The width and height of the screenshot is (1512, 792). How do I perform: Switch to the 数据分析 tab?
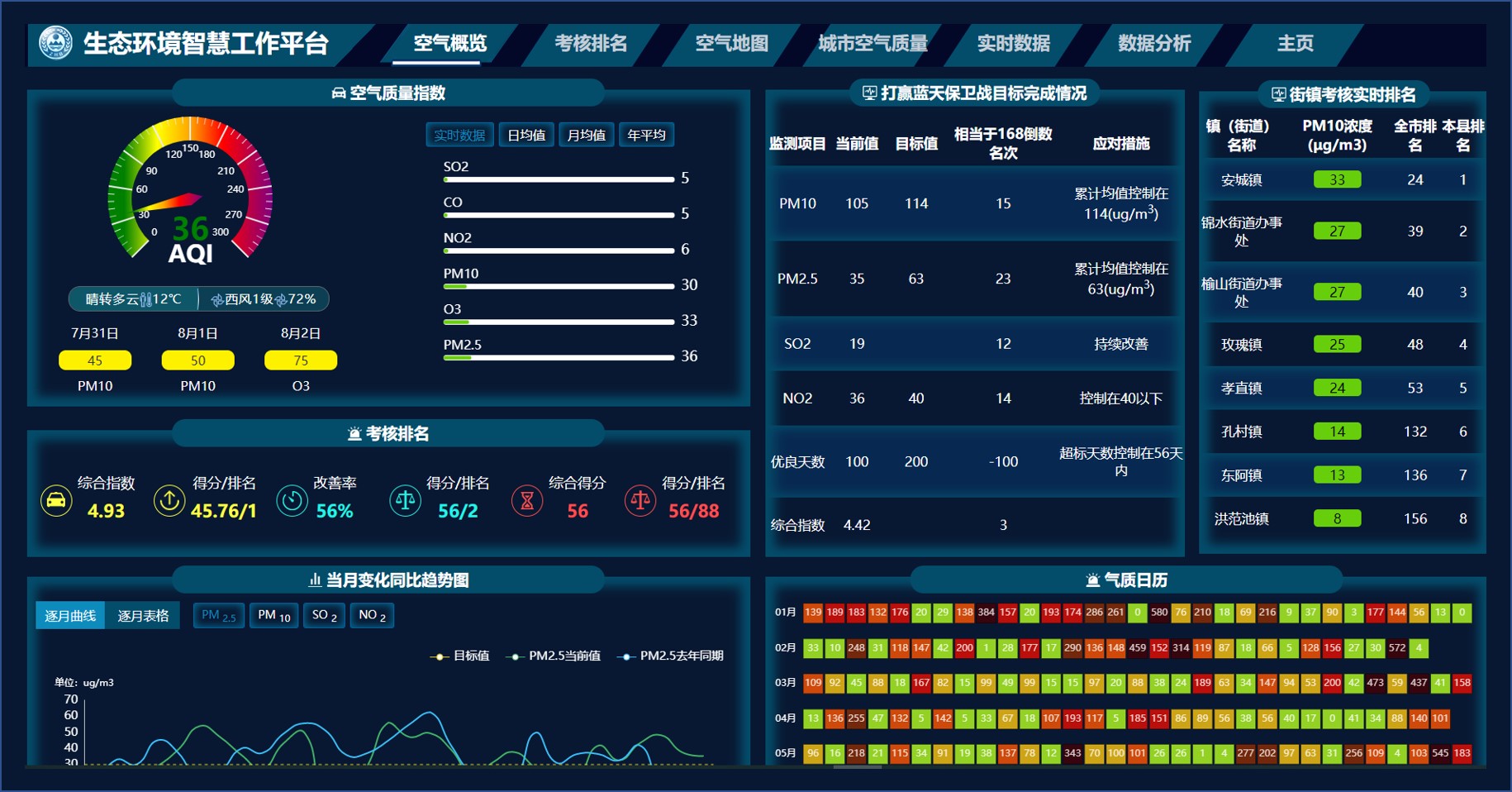click(1154, 43)
